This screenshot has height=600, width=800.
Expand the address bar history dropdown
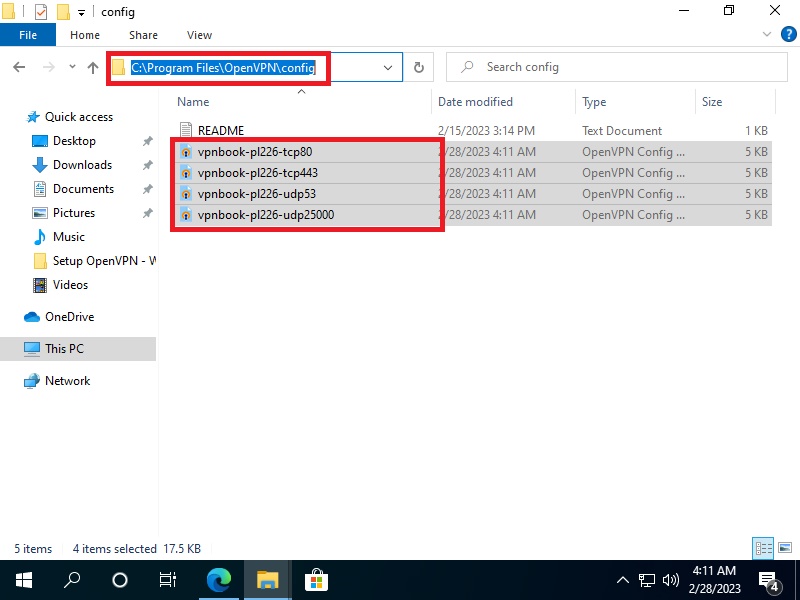[388, 68]
